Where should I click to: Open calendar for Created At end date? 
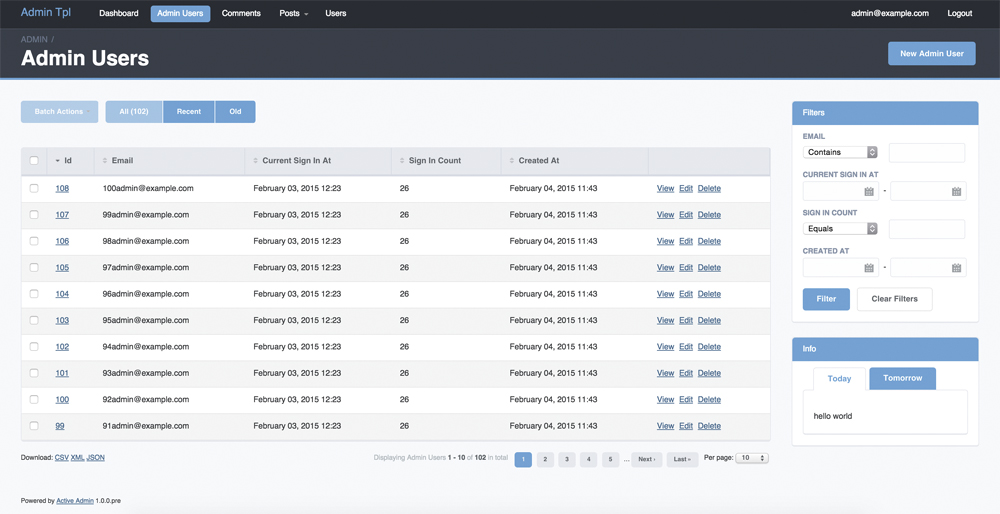(956, 268)
